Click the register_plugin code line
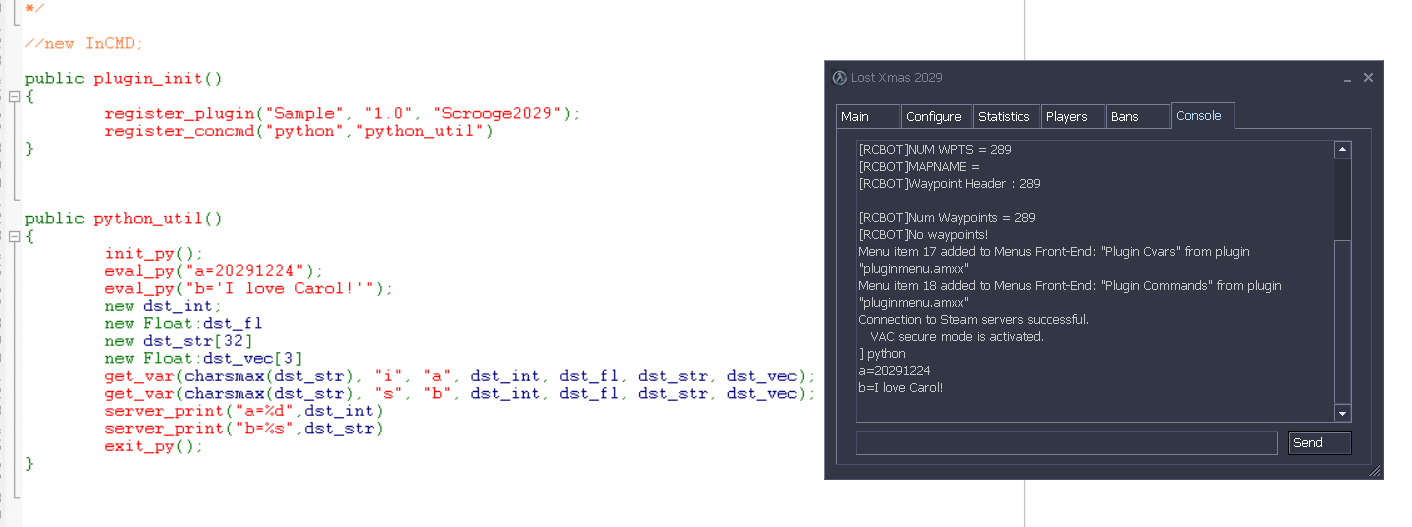The image size is (1412, 527). [x=342, y=114]
